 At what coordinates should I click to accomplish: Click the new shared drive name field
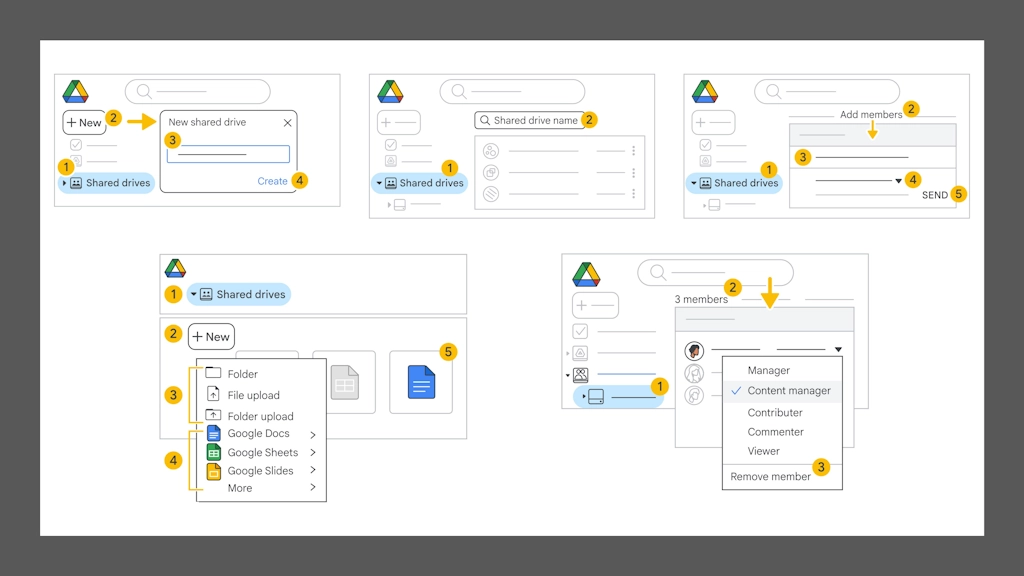point(228,154)
